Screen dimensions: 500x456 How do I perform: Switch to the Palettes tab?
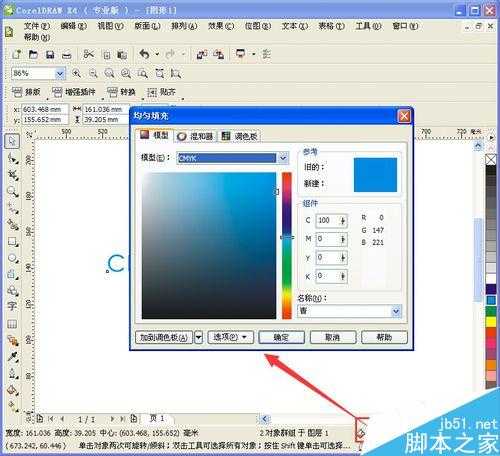point(239,136)
